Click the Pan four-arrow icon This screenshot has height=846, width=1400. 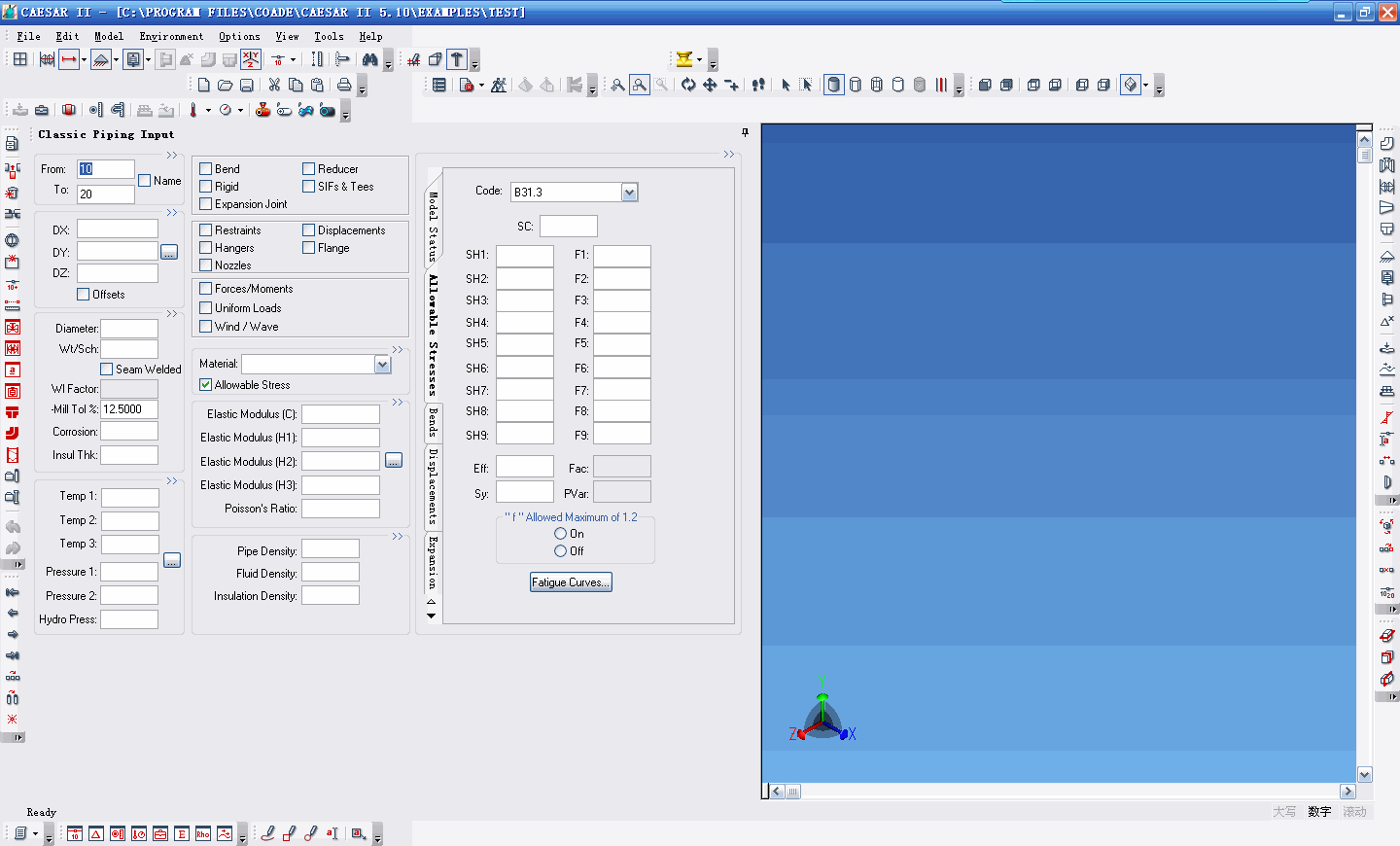point(710,86)
